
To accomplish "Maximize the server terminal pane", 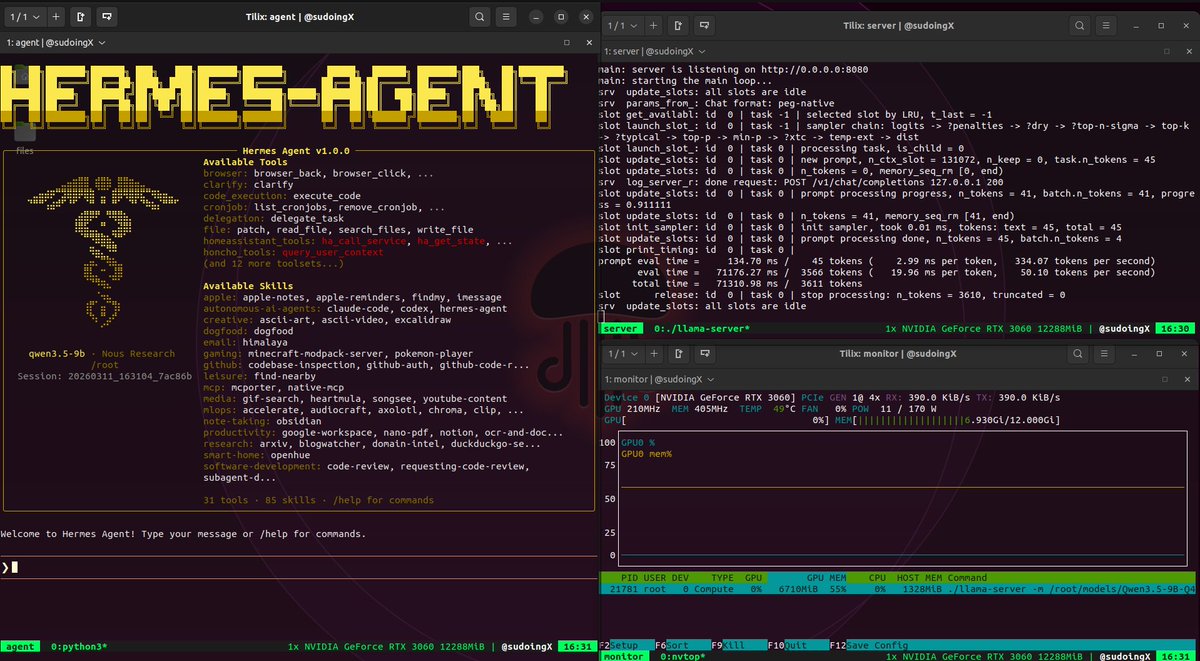I will click(x=1166, y=51).
